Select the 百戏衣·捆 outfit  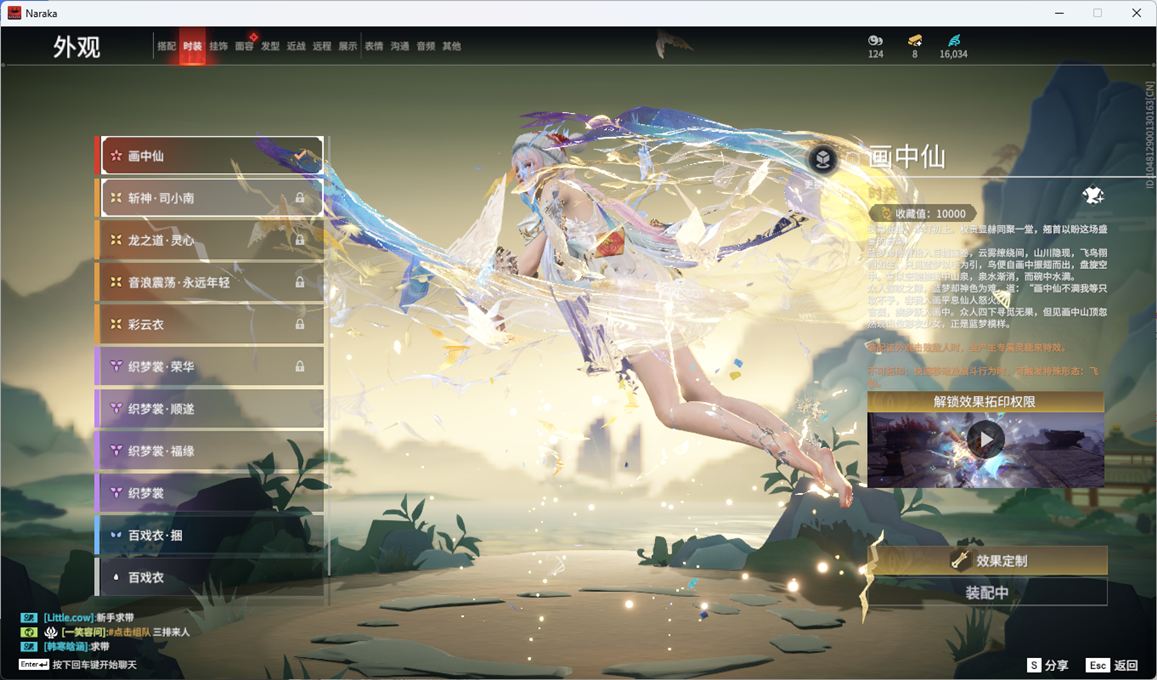(210, 534)
